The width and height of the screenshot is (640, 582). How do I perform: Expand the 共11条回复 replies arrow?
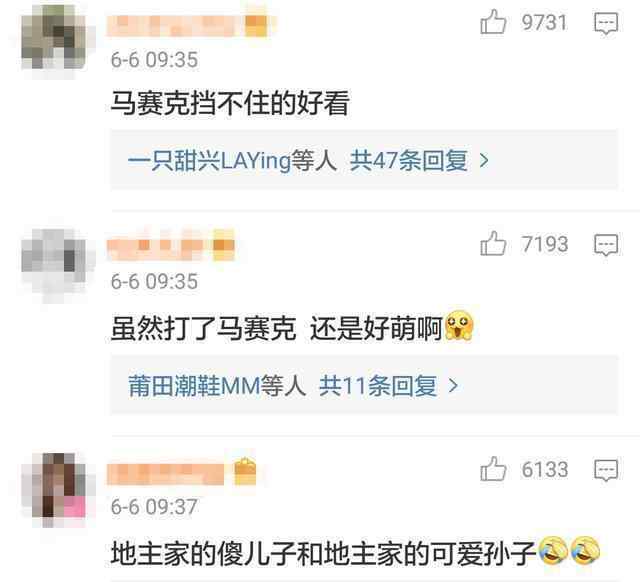[453, 385]
